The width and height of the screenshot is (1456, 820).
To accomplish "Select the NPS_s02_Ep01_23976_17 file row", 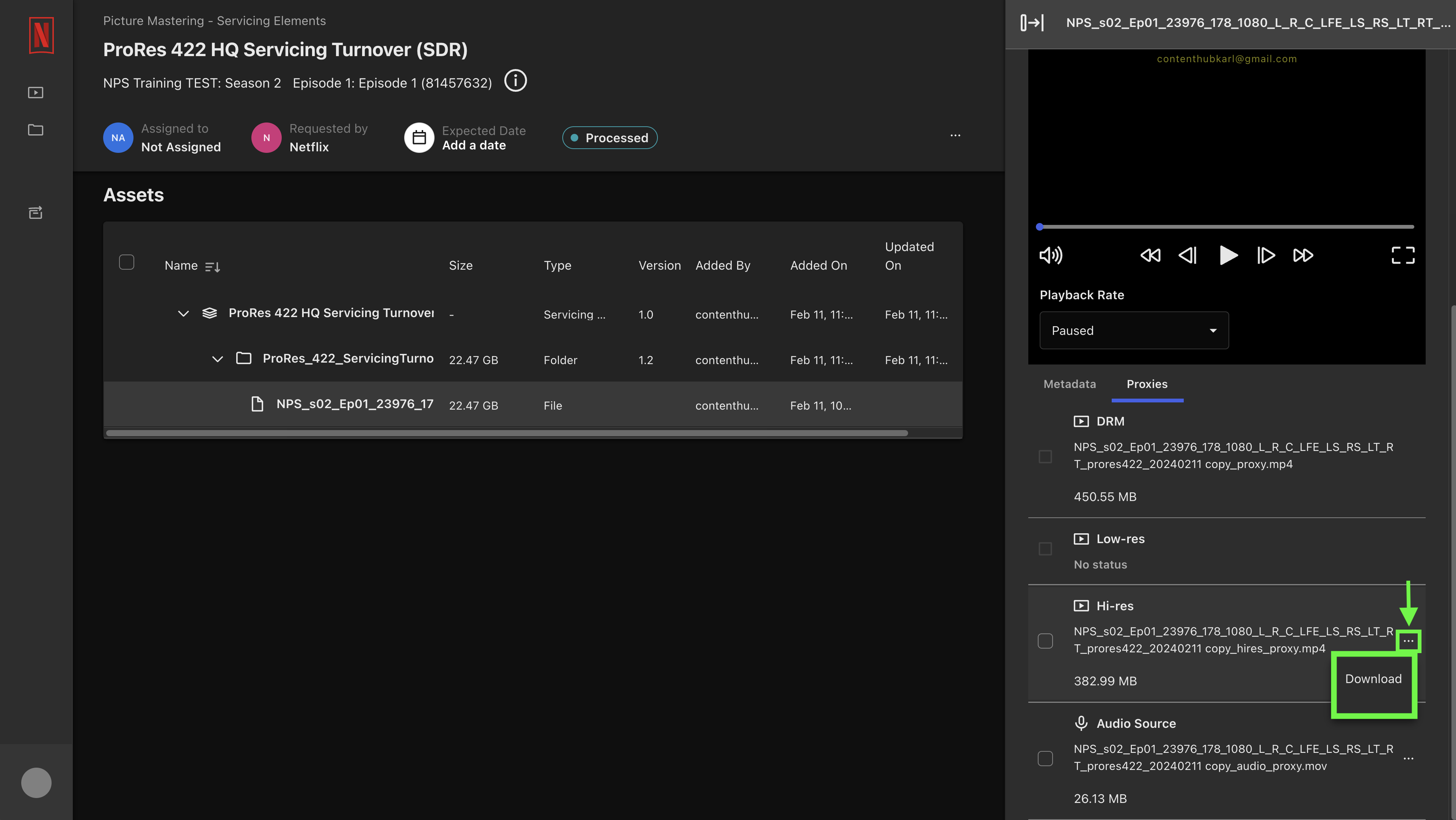I will click(x=532, y=404).
